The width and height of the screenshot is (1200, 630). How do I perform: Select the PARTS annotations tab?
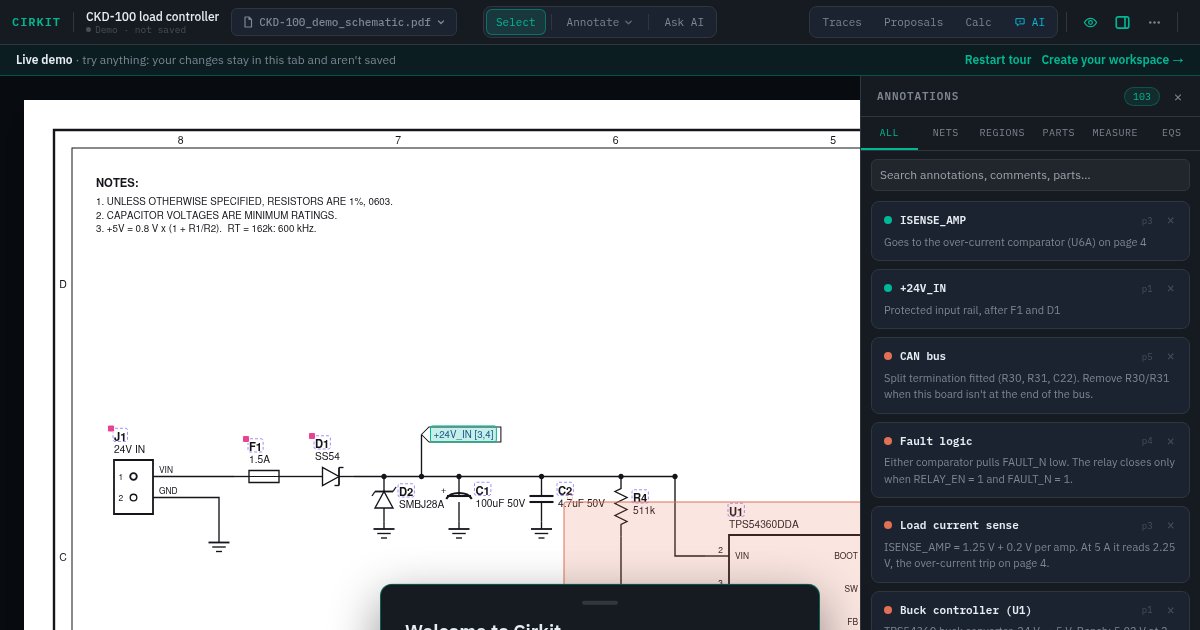[x=1058, y=132]
